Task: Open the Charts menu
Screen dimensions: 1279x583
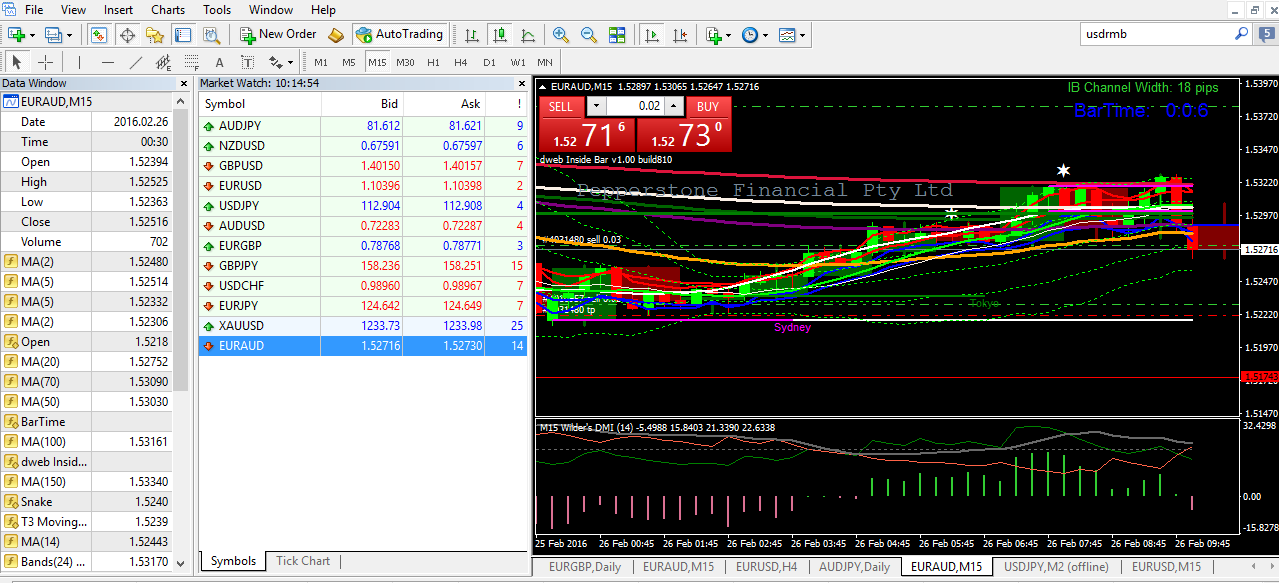Action: [x=168, y=9]
